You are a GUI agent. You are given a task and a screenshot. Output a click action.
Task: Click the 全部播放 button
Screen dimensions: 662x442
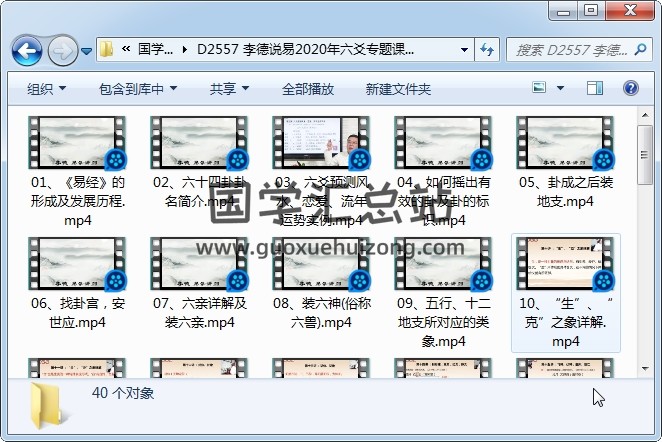click(308, 89)
